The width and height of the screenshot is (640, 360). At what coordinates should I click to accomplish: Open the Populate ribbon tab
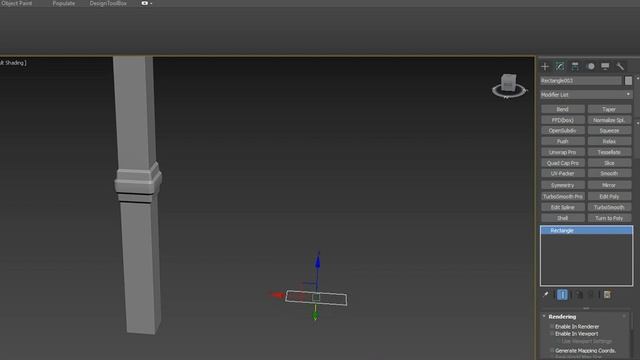coord(64,3)
